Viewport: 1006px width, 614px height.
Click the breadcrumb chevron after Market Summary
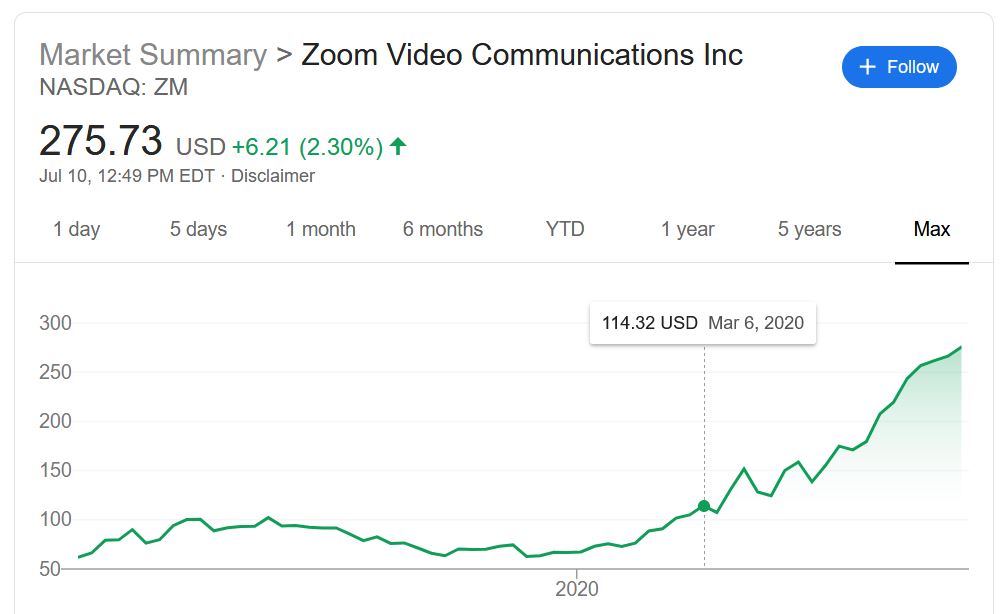(x=283, y=56)
